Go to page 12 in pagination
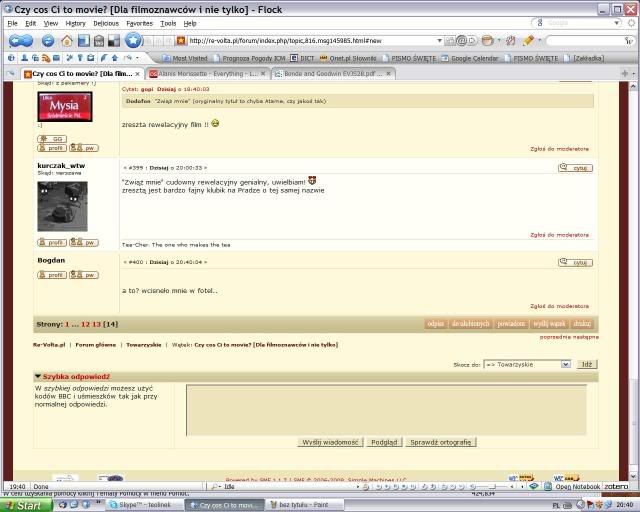This screenshot has width=640, height=512. 85,324
